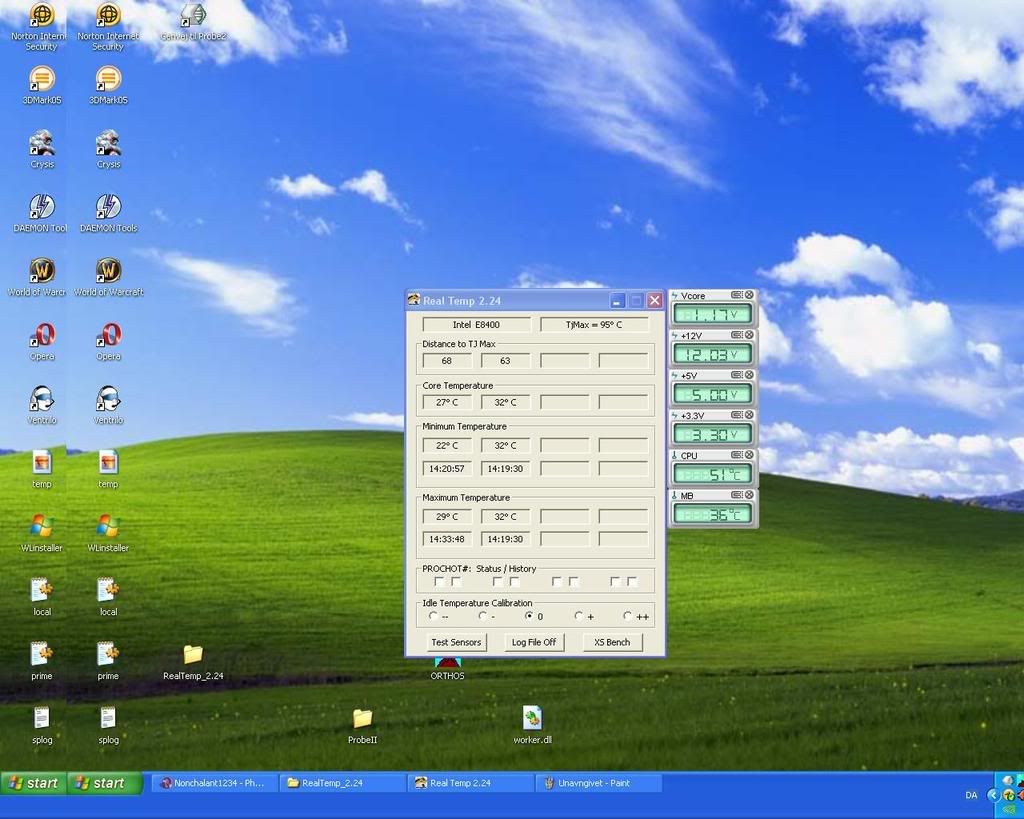Tick the first PROCHOT status checkbox
Image resolution: width=1024 pixels, height=819 pixels.
pyautogui.click(x=440, y=581)
